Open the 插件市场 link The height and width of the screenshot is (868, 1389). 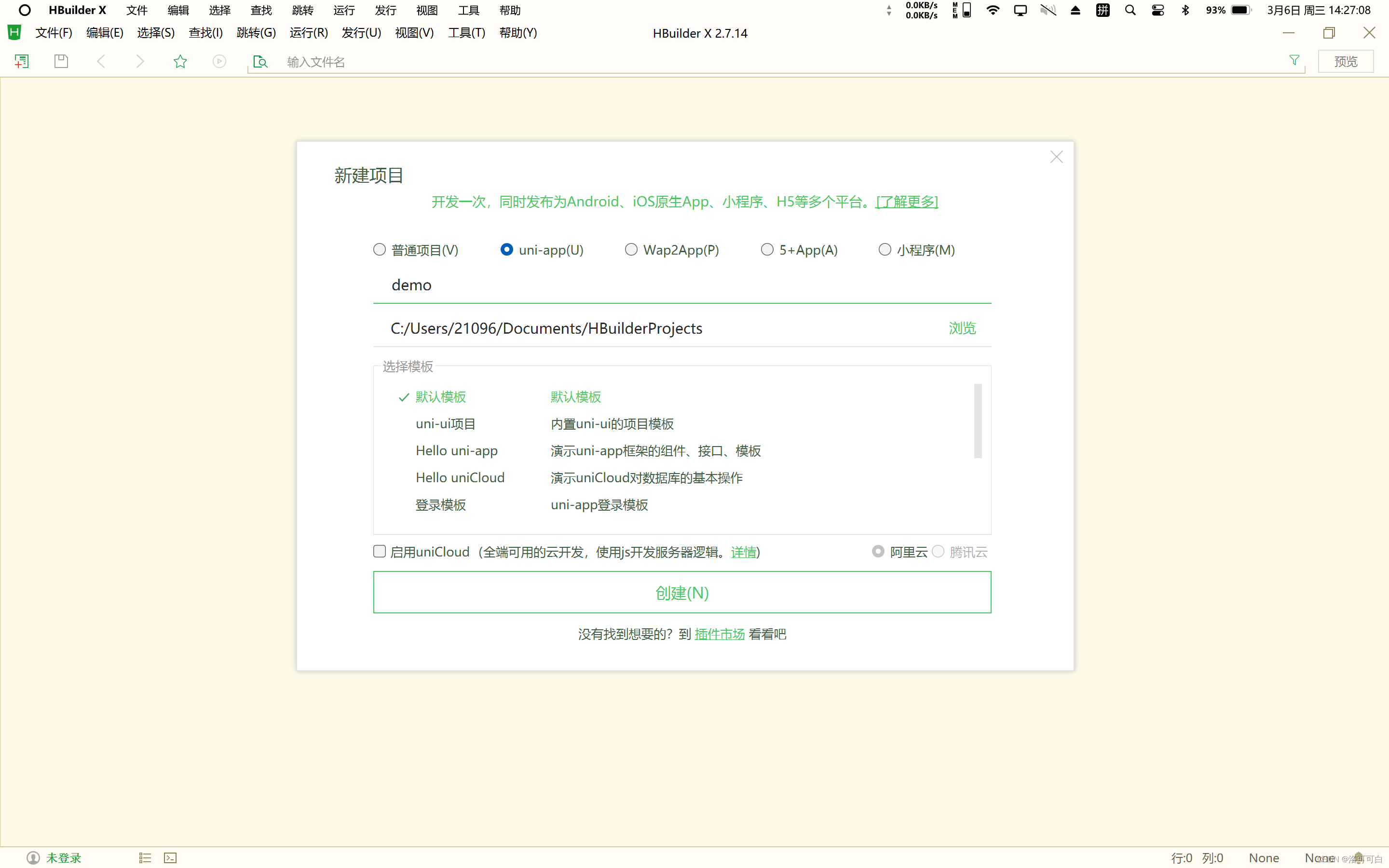719,634
